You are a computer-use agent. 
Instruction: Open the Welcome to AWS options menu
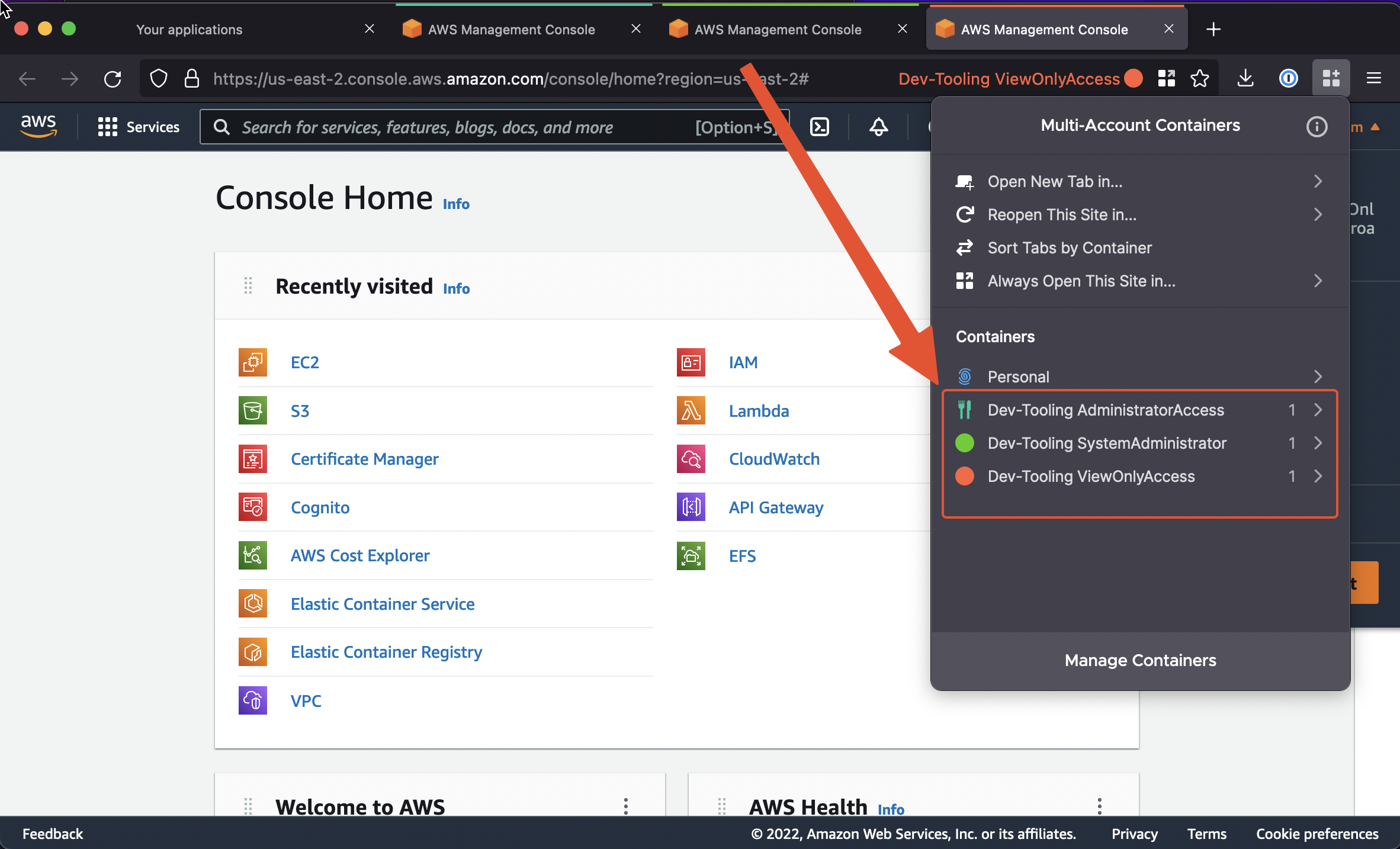(x=625, y=806)
